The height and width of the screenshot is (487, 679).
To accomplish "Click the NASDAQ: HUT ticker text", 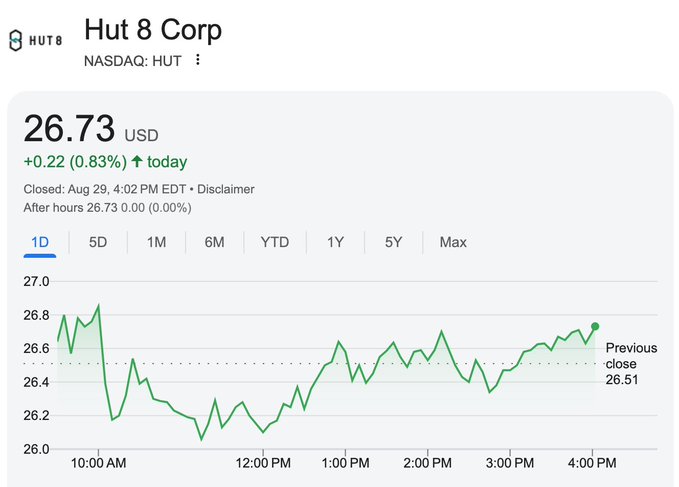I will (133, 61).
